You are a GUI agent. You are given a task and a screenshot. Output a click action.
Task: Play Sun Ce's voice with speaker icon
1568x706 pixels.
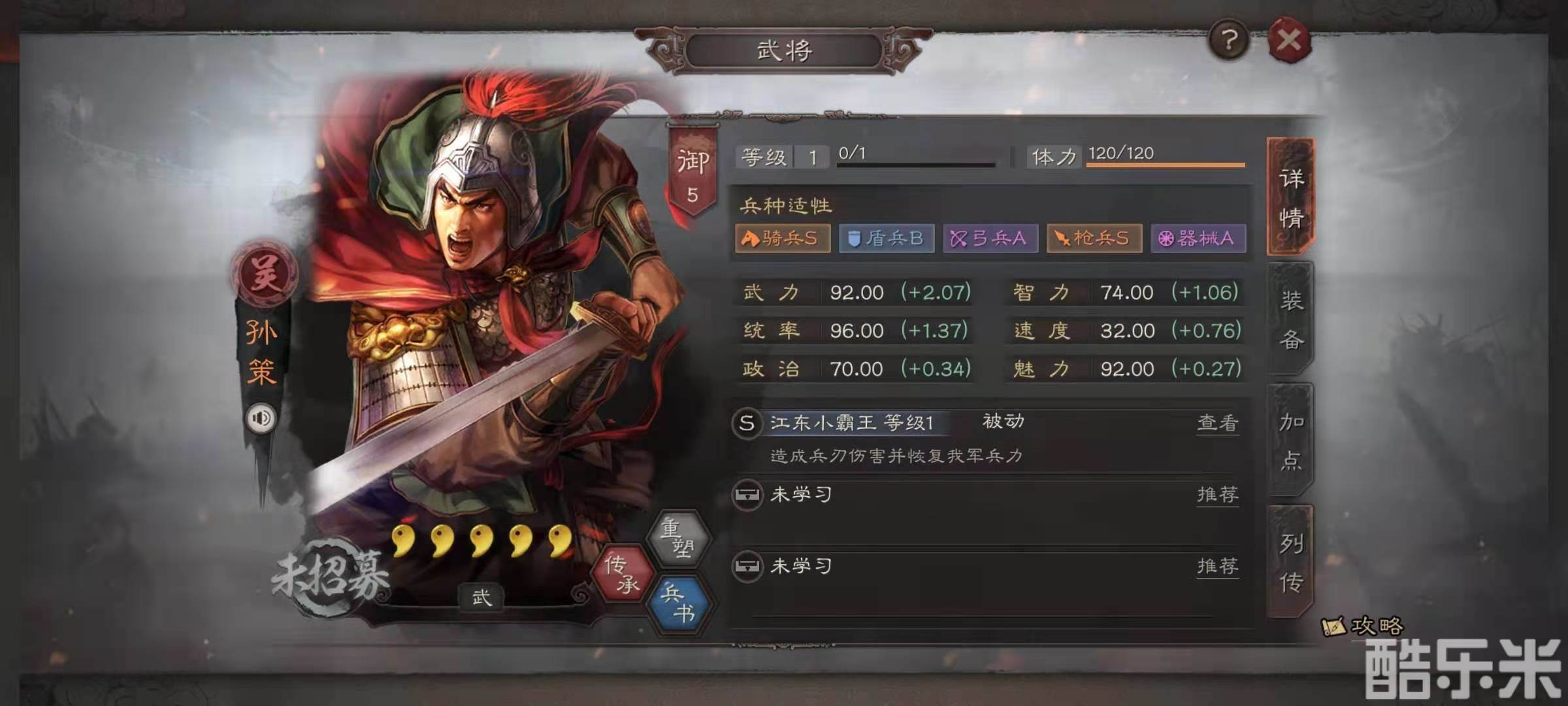(x=261, y=418)
